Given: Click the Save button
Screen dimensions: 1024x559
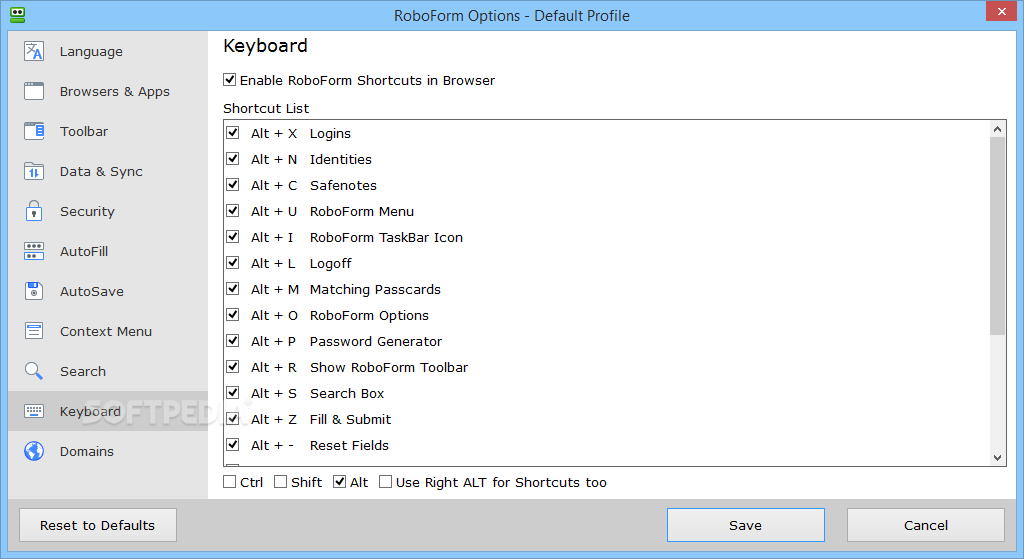Looking at the screenshot, I should pyautogui.click(x=746, y=525).
